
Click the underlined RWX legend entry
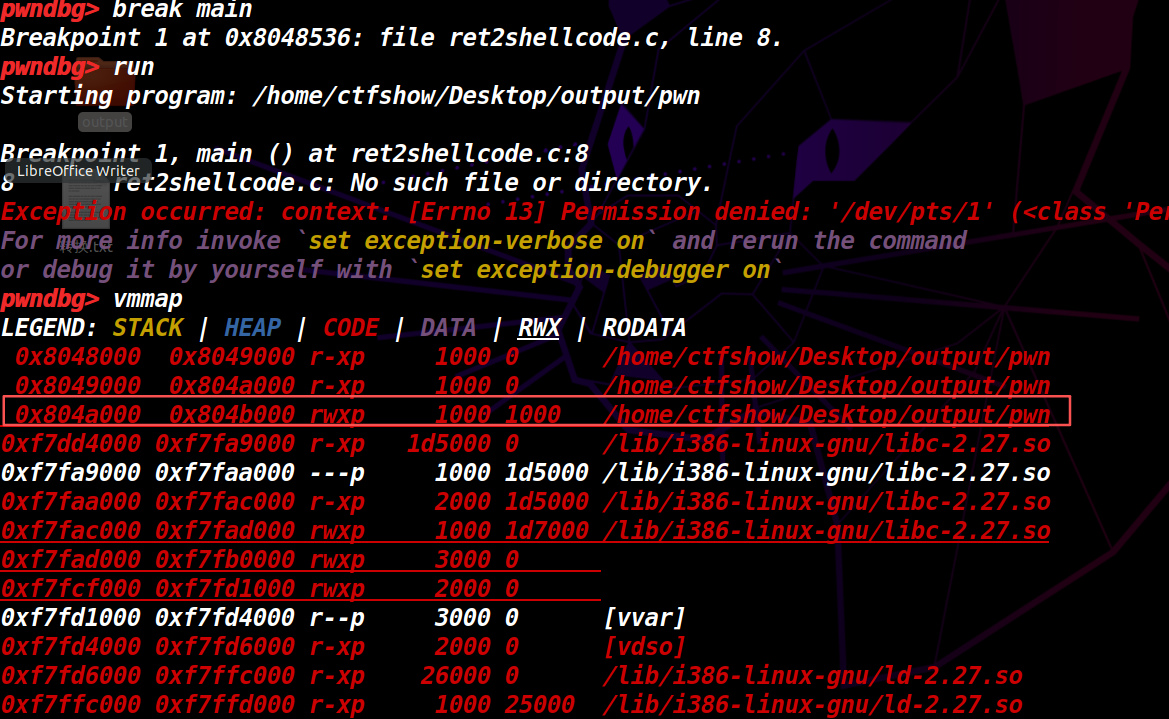pos(539,328)
